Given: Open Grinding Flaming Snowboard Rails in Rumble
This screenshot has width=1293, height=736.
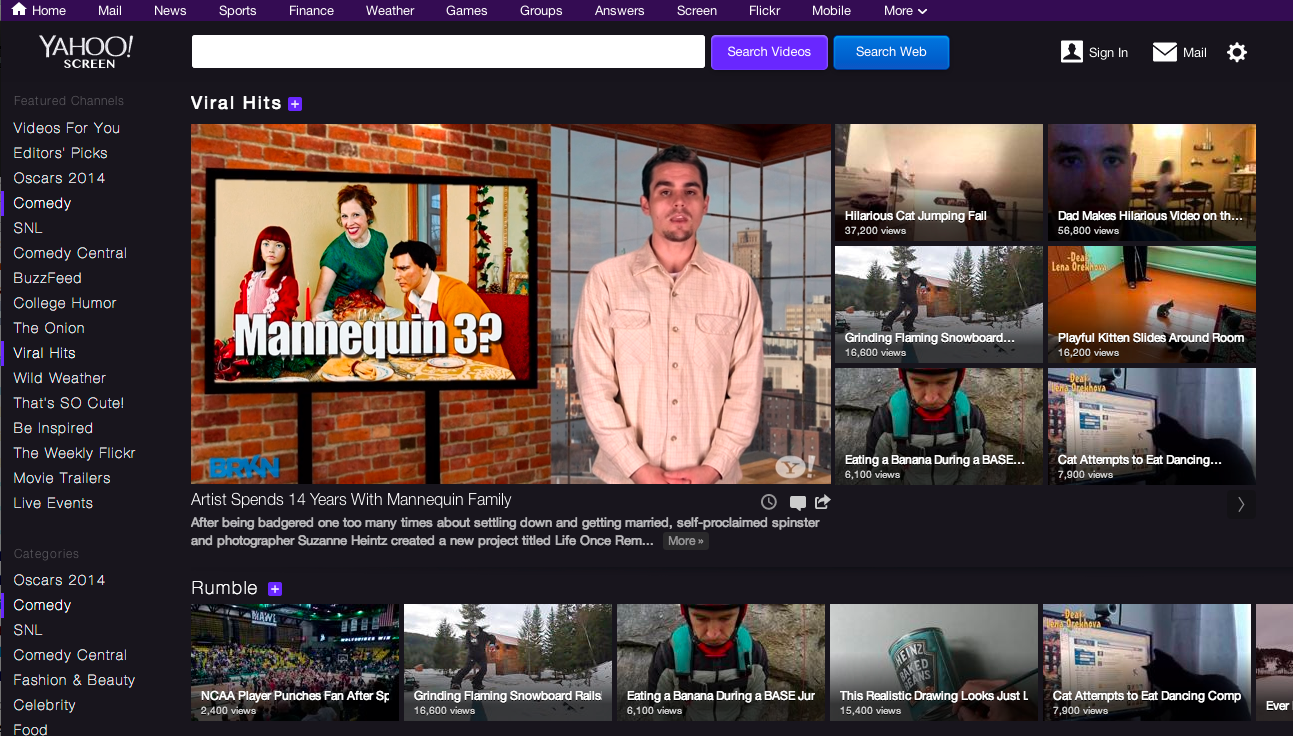Looking at the screenshot, I should (508, 662).
